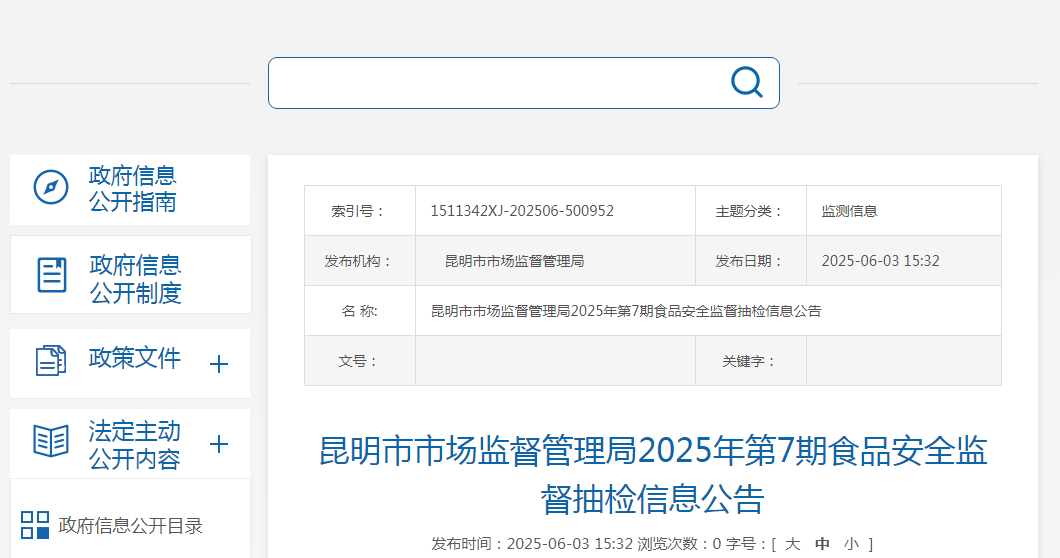Viewport: 1060px width, 558px height.
Task: Click the 浏览次数：0 view counter
Action: tap(679, 544)
